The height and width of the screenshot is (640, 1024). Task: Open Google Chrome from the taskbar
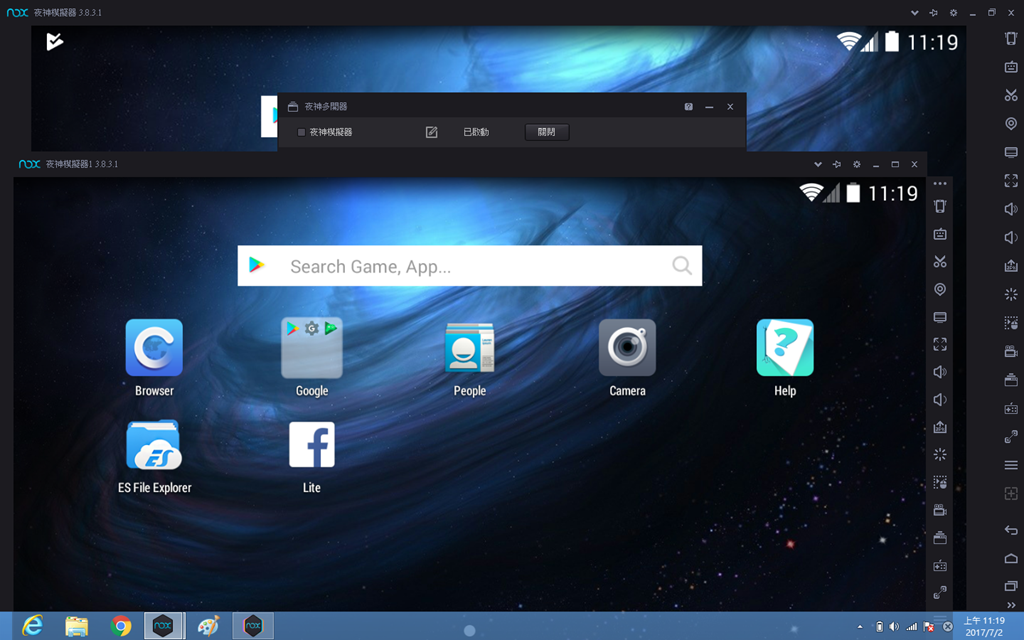121,626
